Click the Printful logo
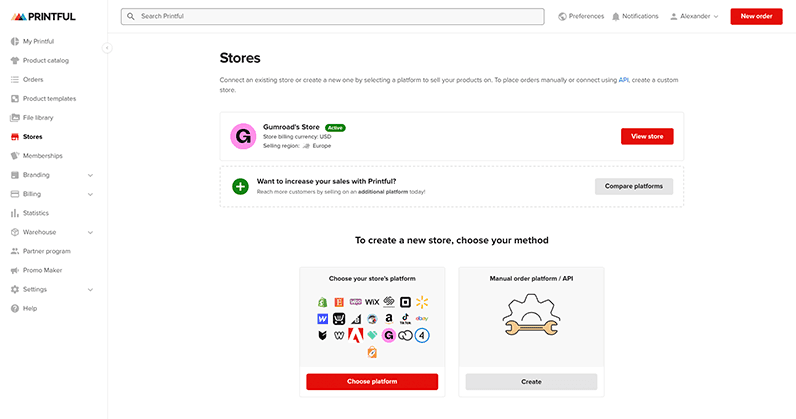796x419 pixels. [x=43, y=17]
